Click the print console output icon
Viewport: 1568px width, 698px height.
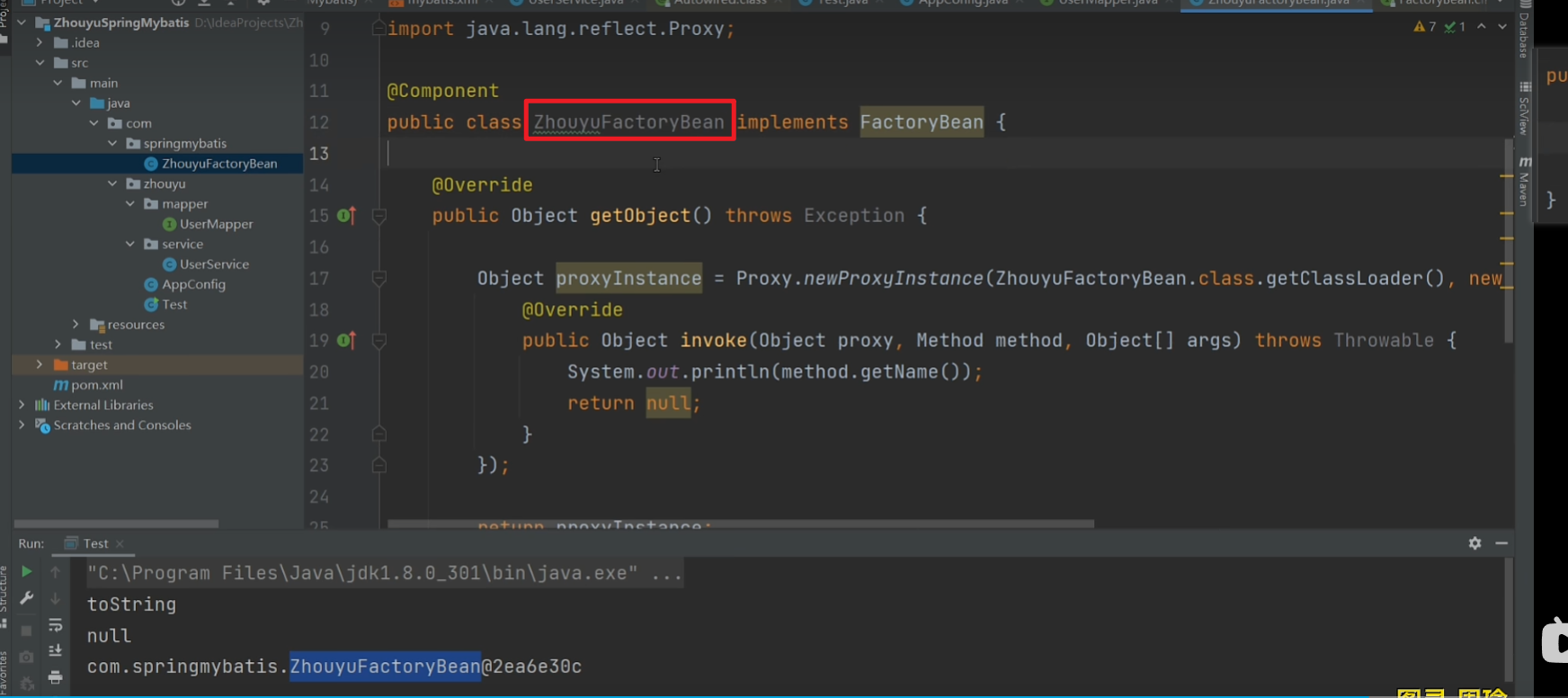coord(55,676)
